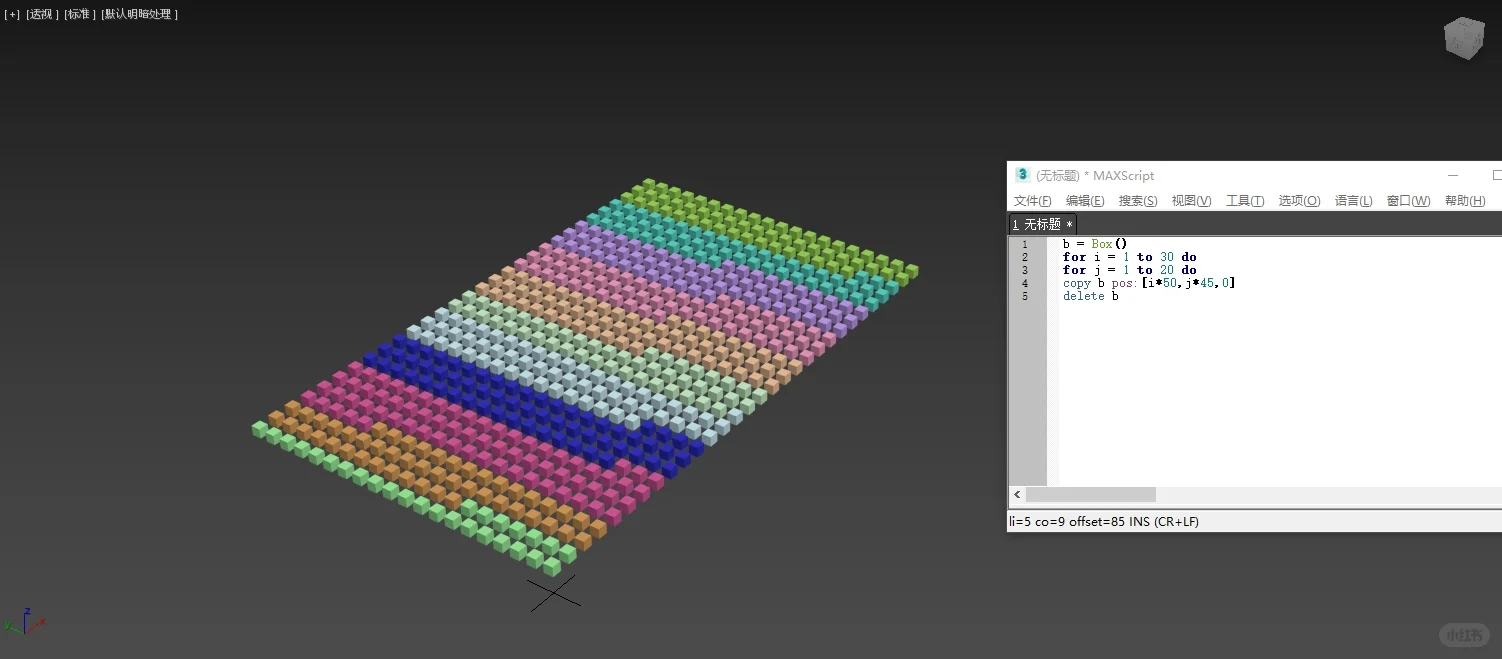The width and height of the screenshot is (1502, 659).
Task: Click the ViewCube in the top-right corner
Action: 1463,37
